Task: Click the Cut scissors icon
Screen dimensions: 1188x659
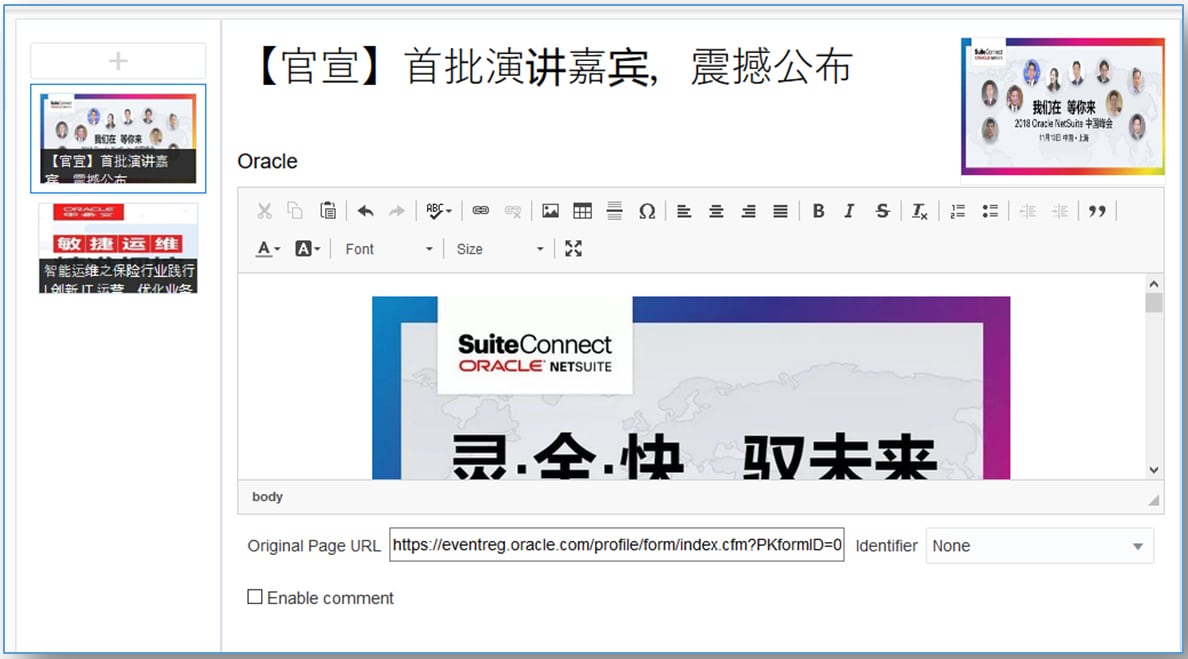Action: point(264,211)
